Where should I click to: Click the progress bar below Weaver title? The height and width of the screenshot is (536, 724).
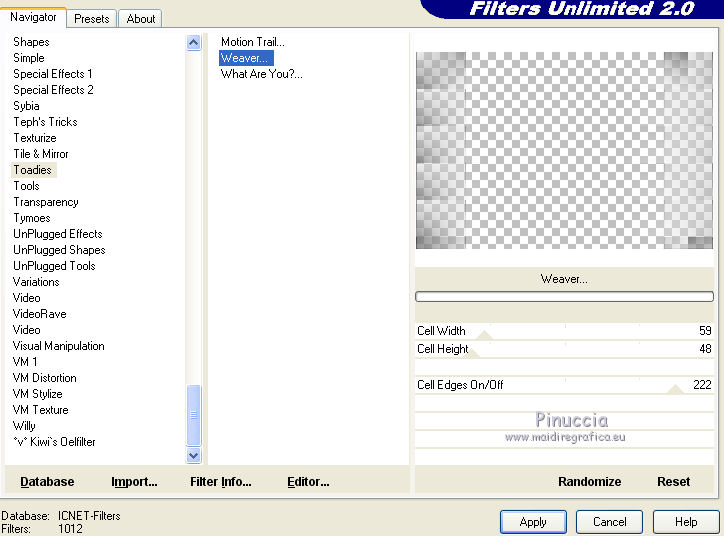click(564, 296)
